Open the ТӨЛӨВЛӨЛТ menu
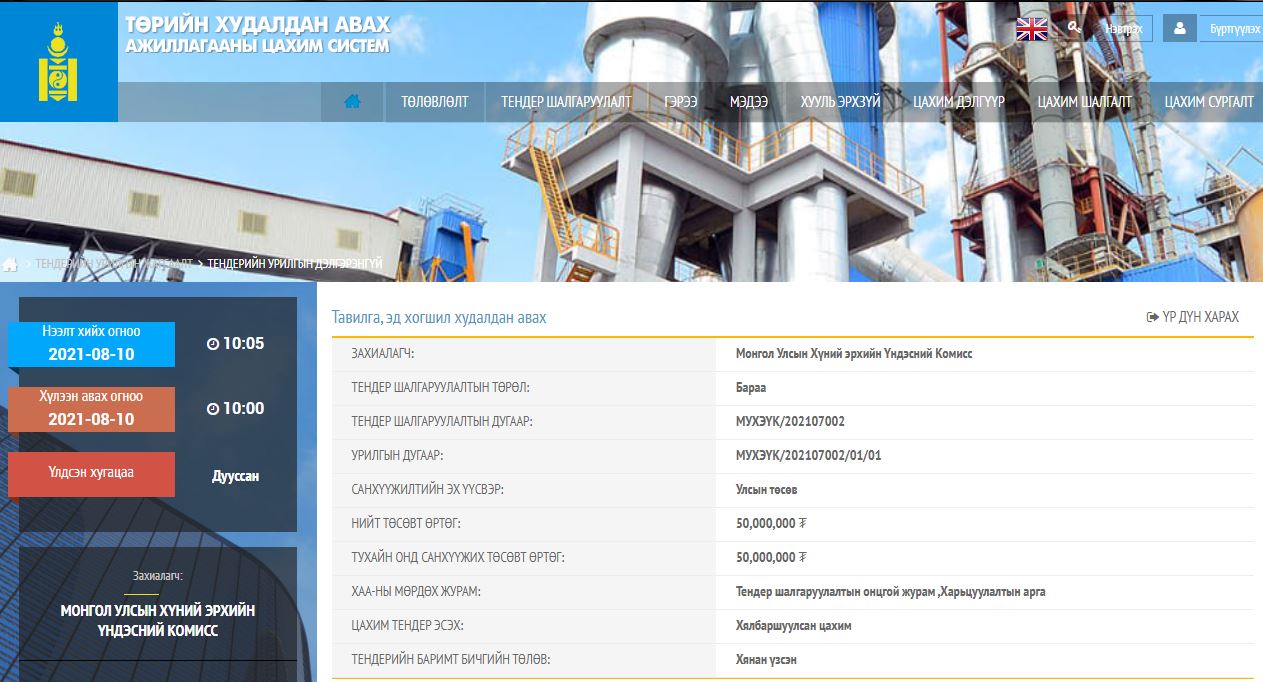 pos(434,102)
